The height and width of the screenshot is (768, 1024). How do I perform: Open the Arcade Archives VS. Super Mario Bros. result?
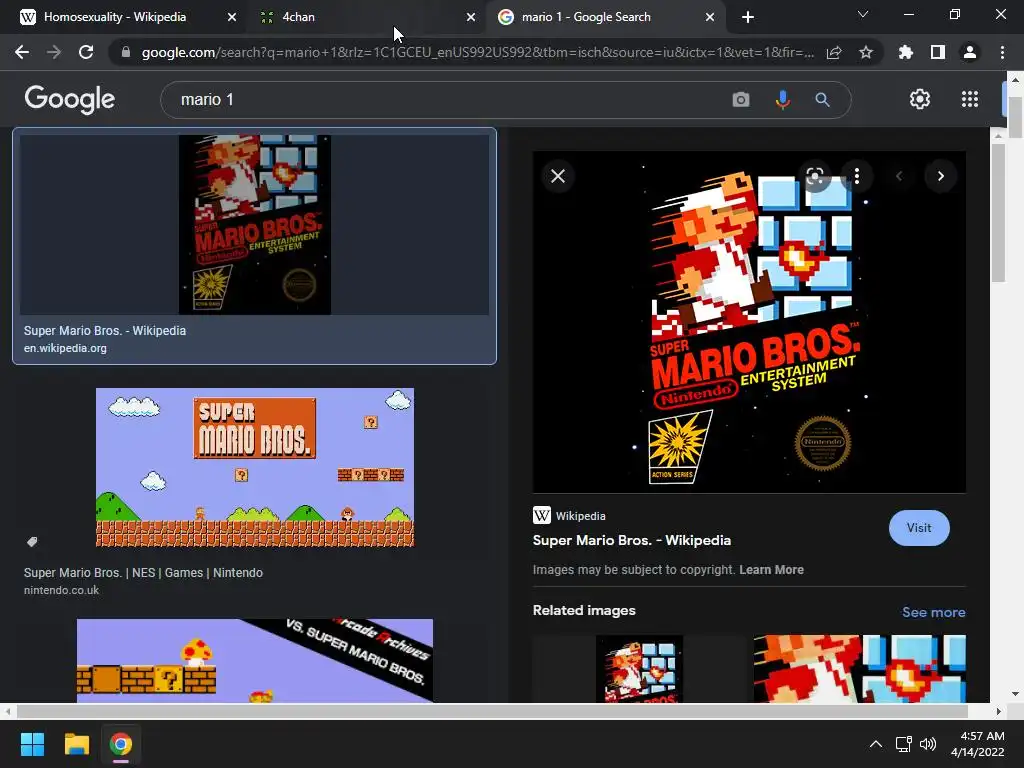point(255,661)
